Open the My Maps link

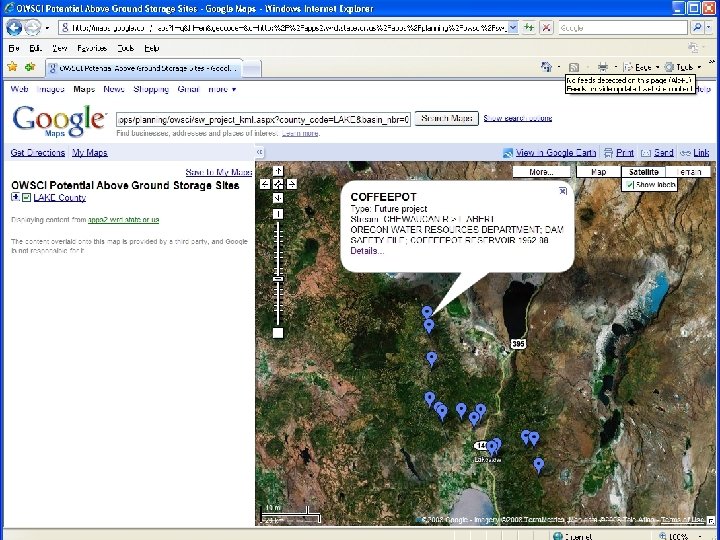tap(90, 152)
